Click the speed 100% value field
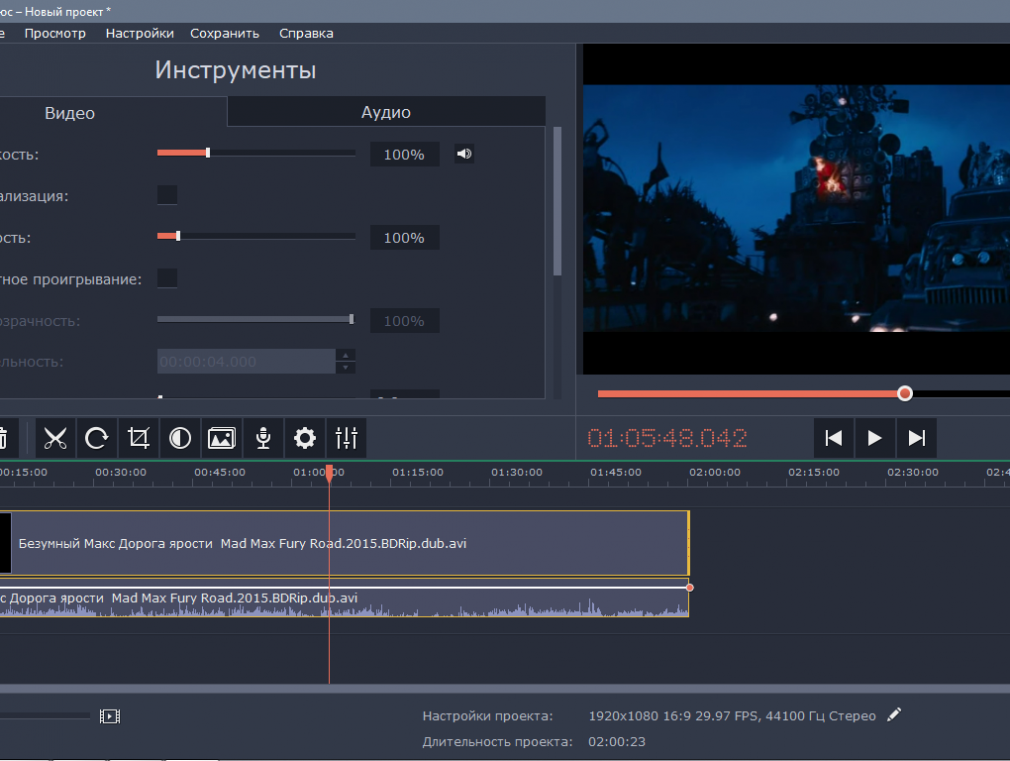Image resolution: width=1010 pixels, height=761 pixels. [405, 237]
